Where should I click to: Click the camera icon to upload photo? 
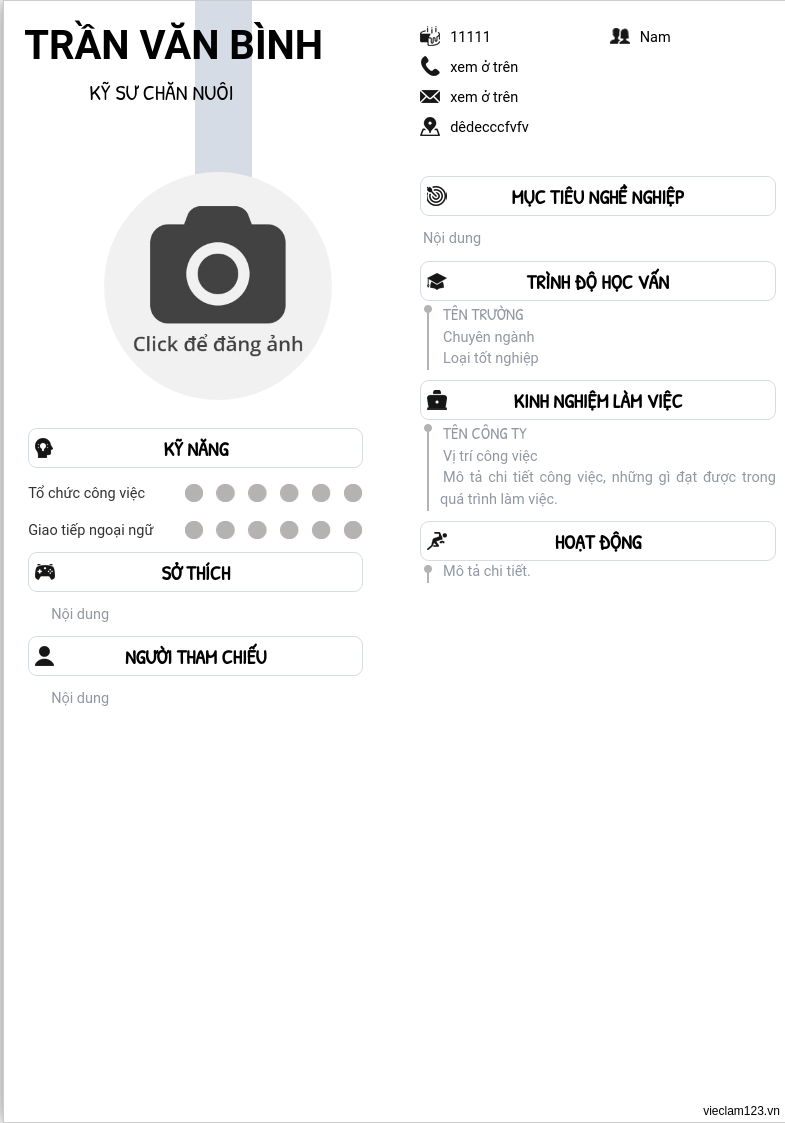(x=218, y=264)
